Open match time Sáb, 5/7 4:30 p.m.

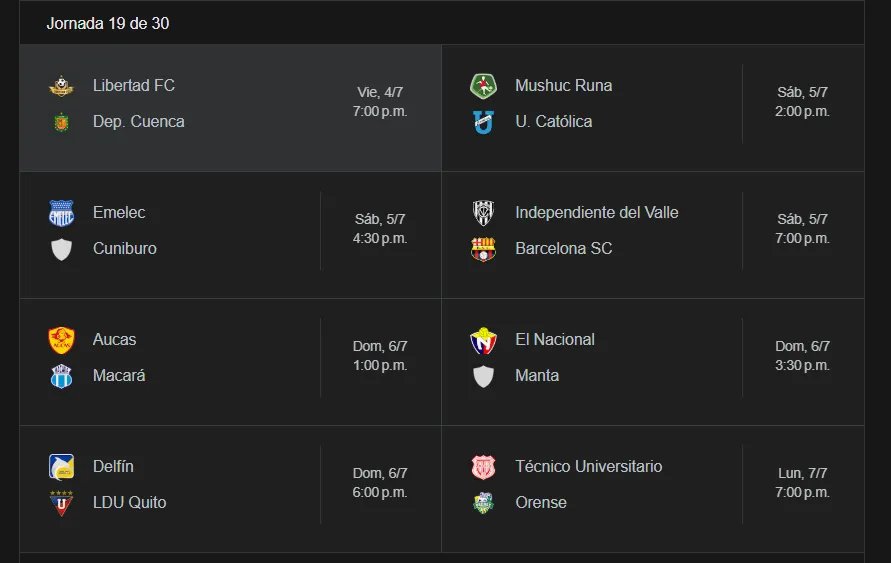tap(380, 229)
